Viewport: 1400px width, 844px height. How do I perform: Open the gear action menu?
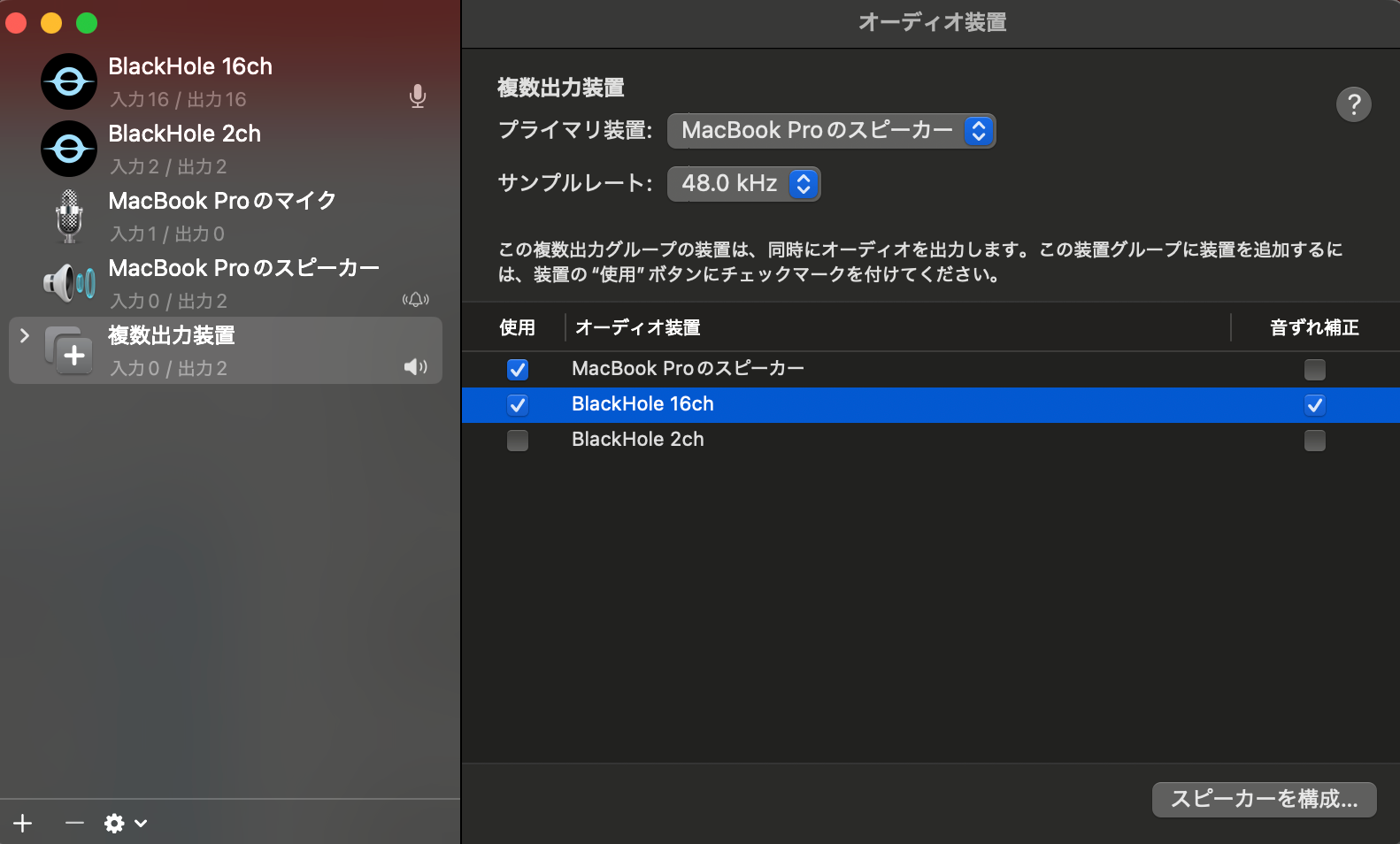click(x=126, y=824)
